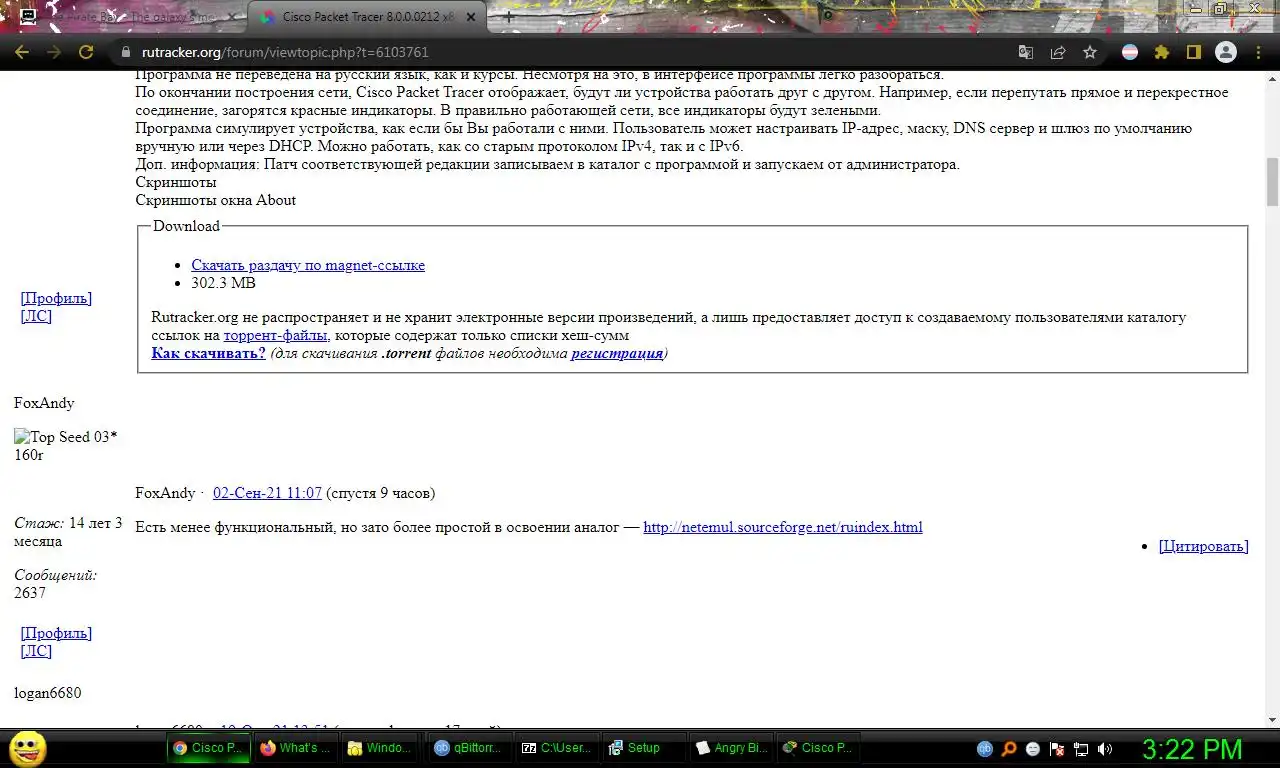
Task: Click the orange magnifier tray icon
Action: click(x=1009, y=748)
